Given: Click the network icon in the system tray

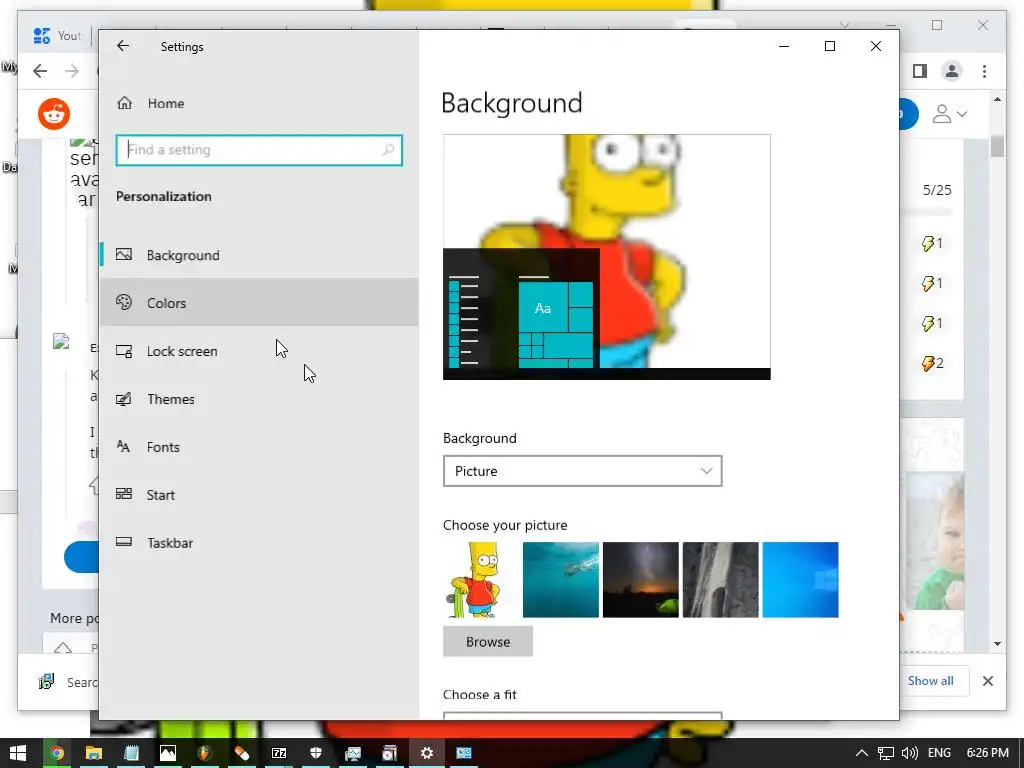Looking at the screenshot, I should click(886, 753).
